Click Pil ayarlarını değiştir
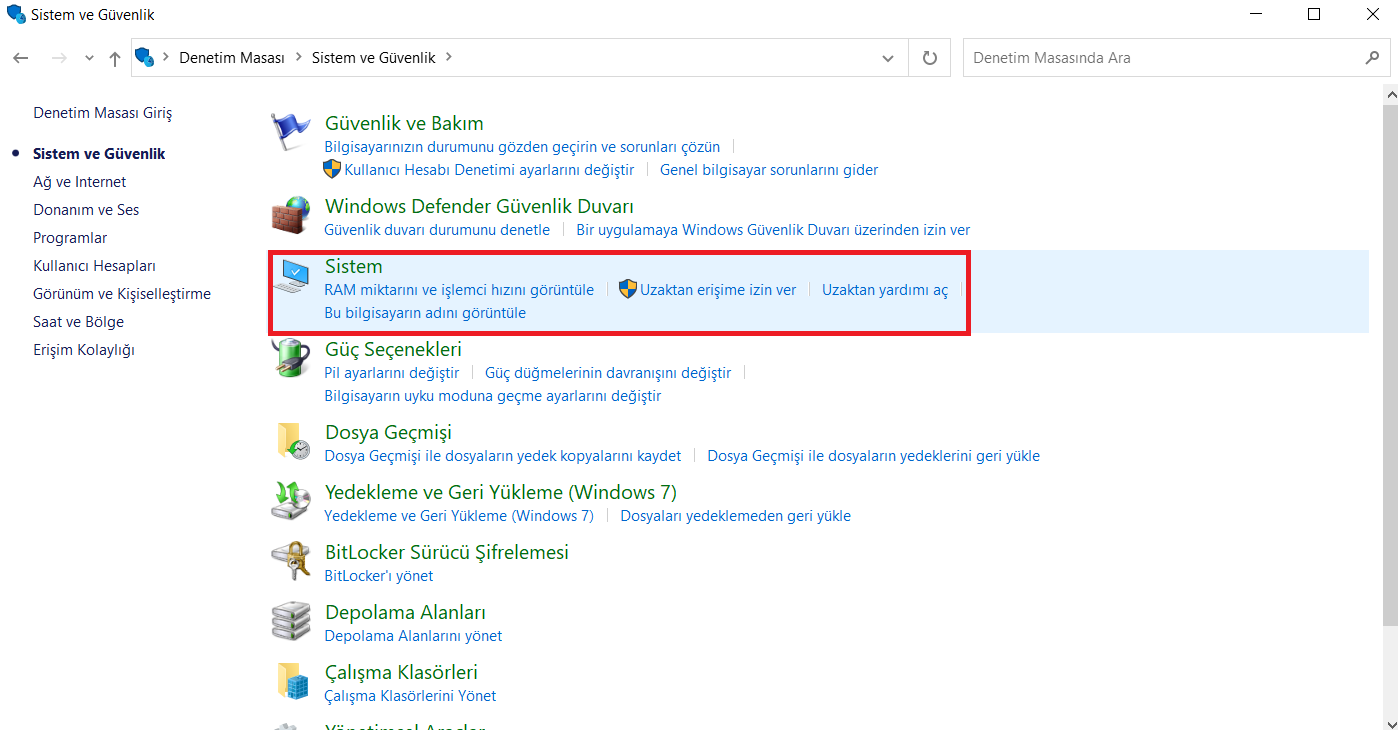The height and width of the screenshot is (730, 1398). pyautogui.click(x=392, y=373)
